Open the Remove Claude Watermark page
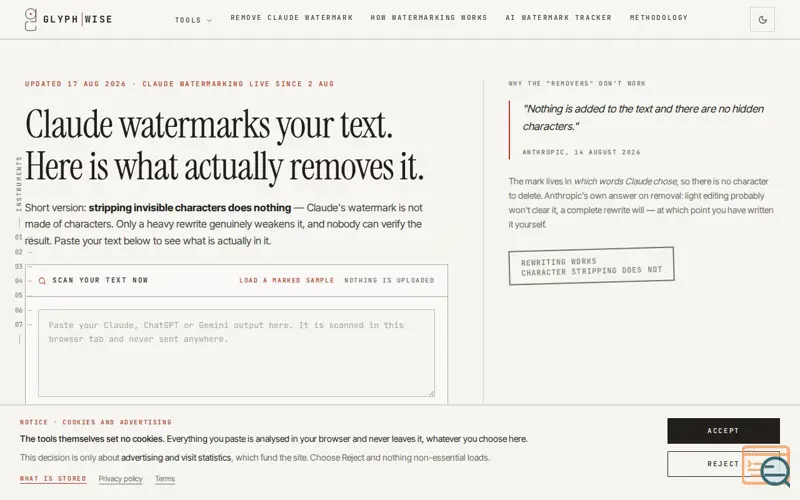This screenshot has width=800, height=500. click(x=291, y=17)
